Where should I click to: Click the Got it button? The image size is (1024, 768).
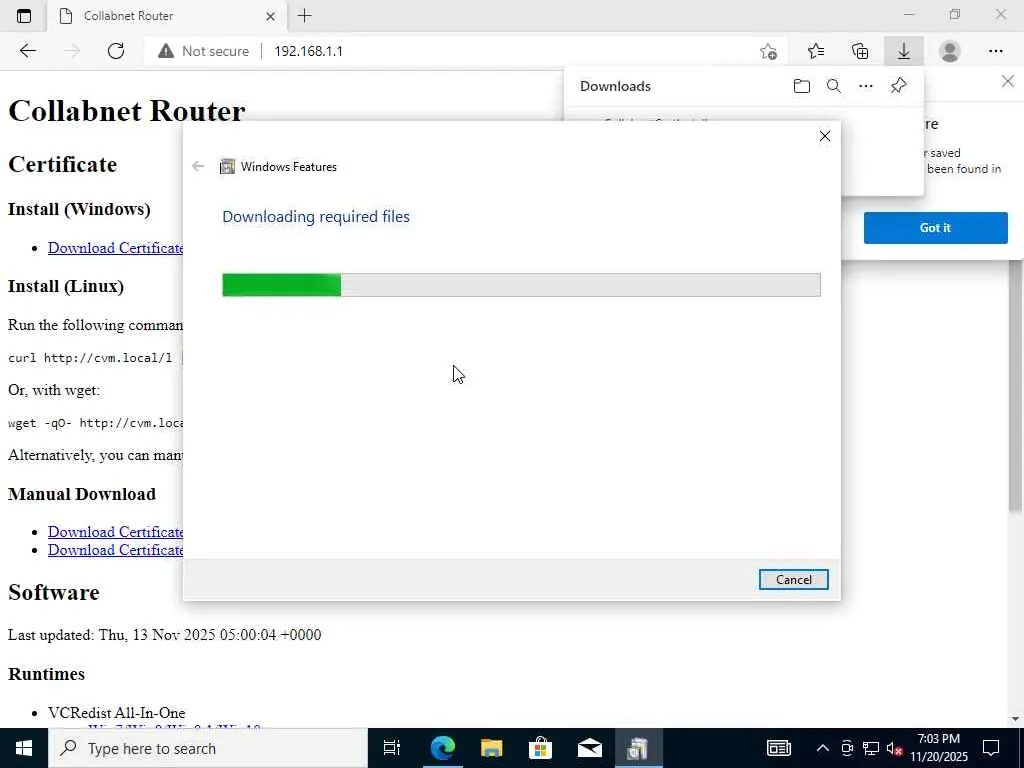[x=935, y=228]
